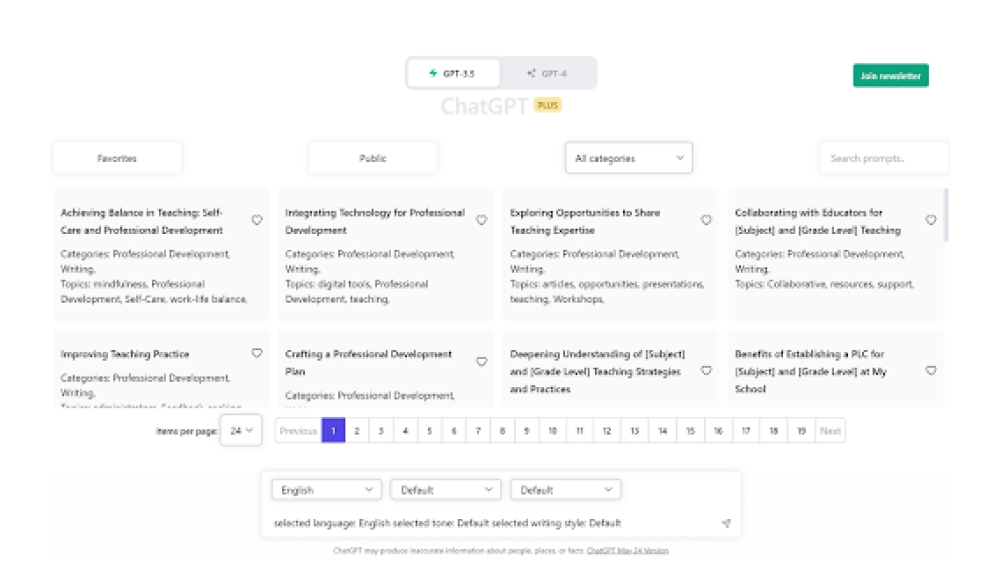Go to page 17
Viewport: 1000px width, 563px height.
[x=746, y=431]
